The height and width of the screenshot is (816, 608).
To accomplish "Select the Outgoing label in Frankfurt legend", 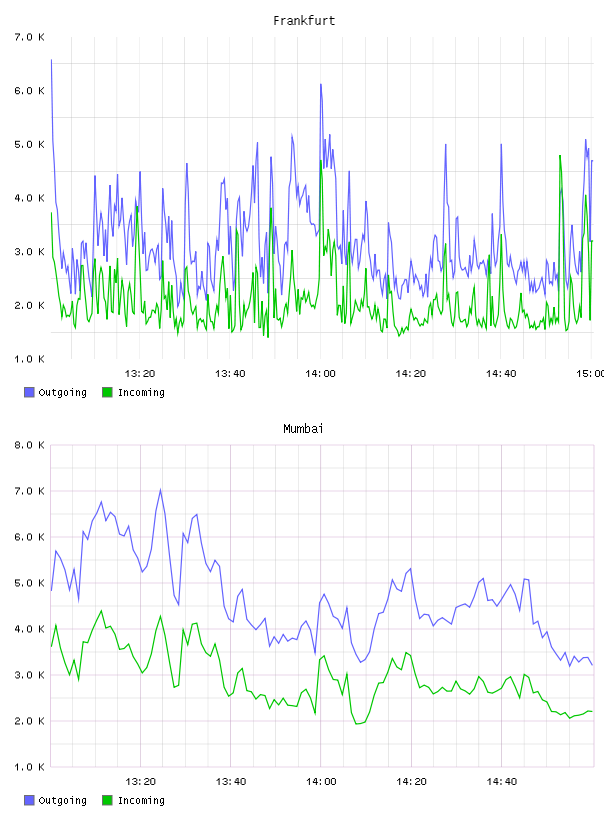I will click(62, 393).
